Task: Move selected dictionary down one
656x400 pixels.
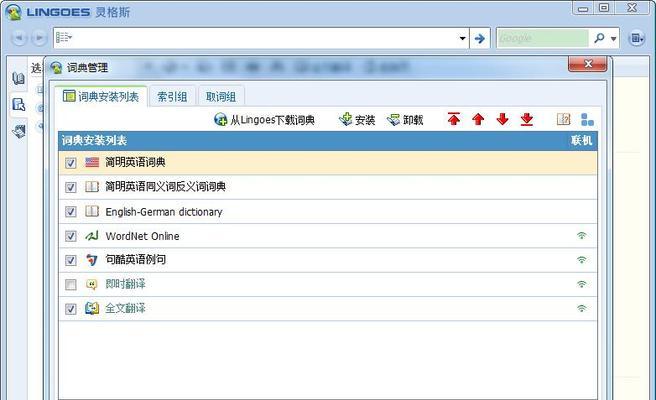Action: tap(502, 119)
